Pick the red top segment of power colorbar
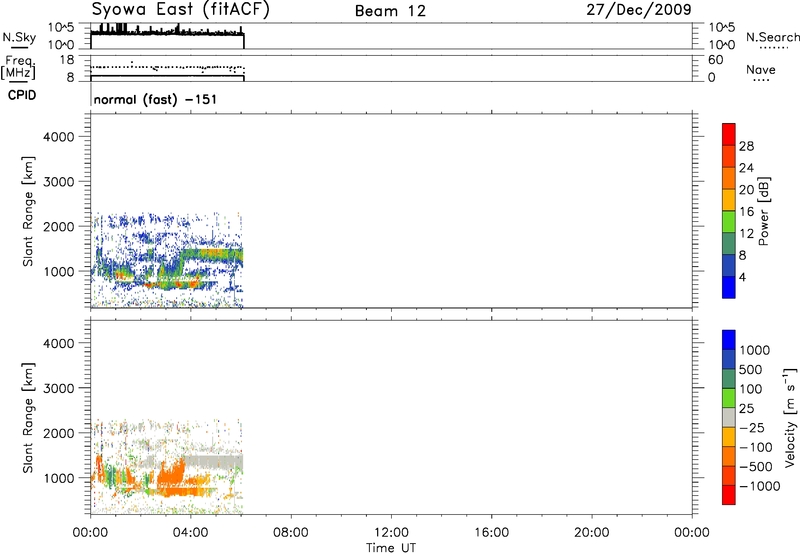 [x=729, y=135]
